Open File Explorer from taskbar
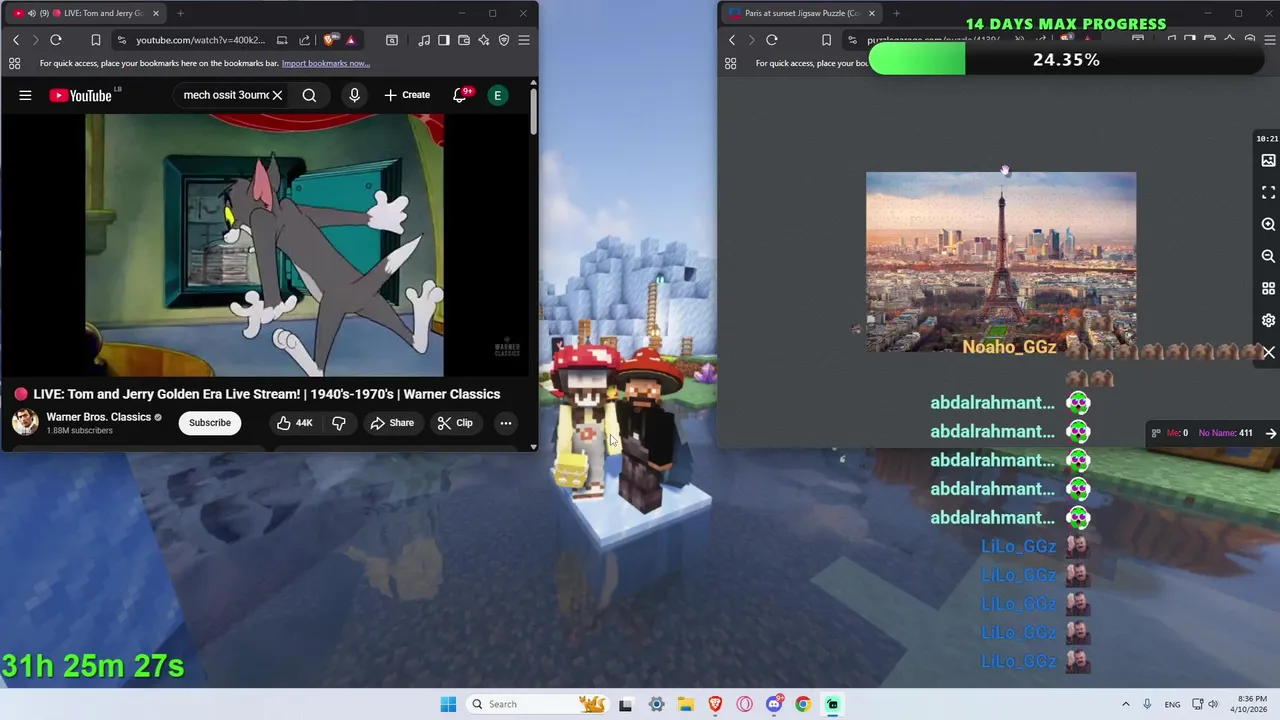 (686, 704)
